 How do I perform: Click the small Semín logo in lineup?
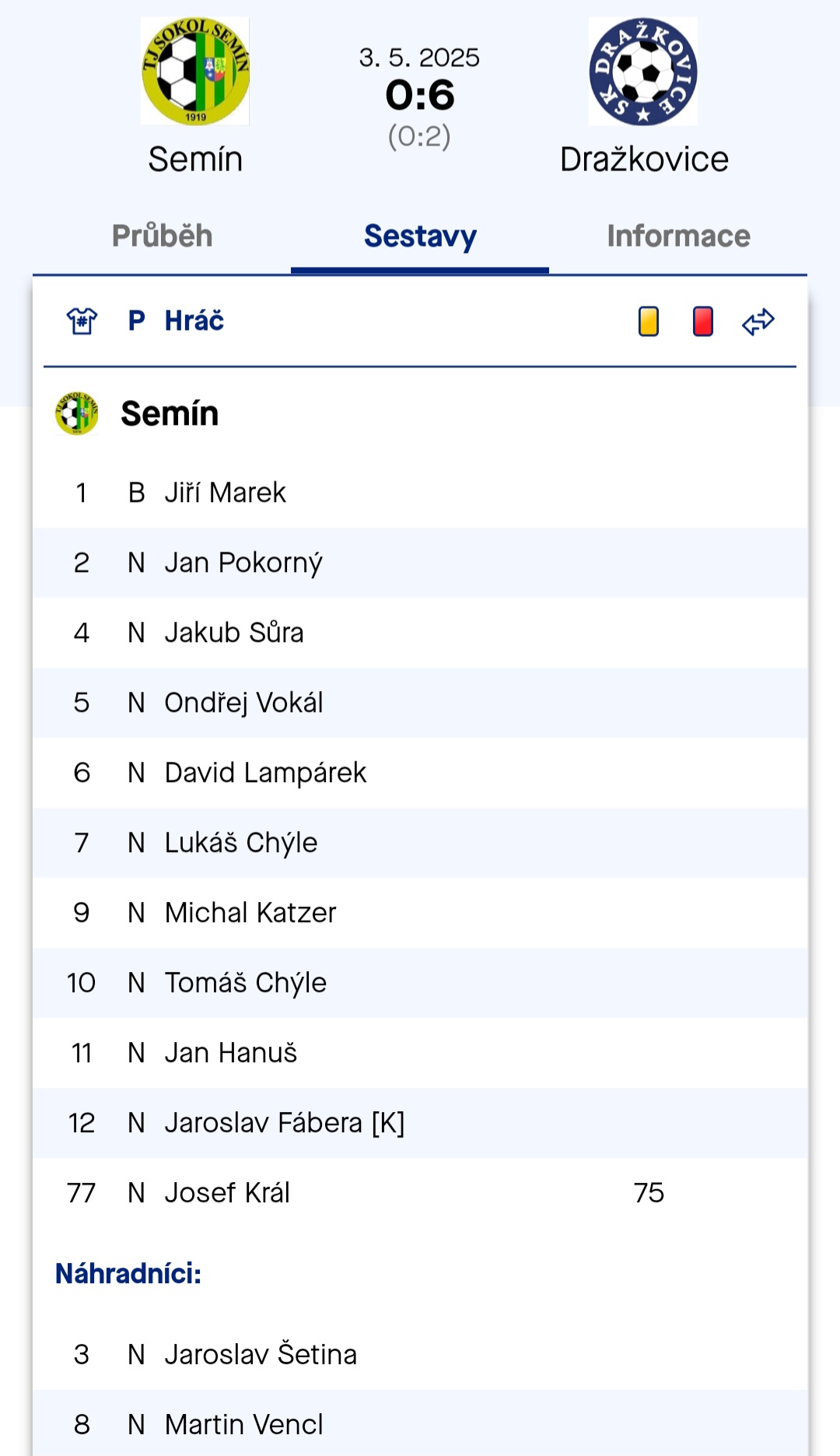[x=76, y=413]
